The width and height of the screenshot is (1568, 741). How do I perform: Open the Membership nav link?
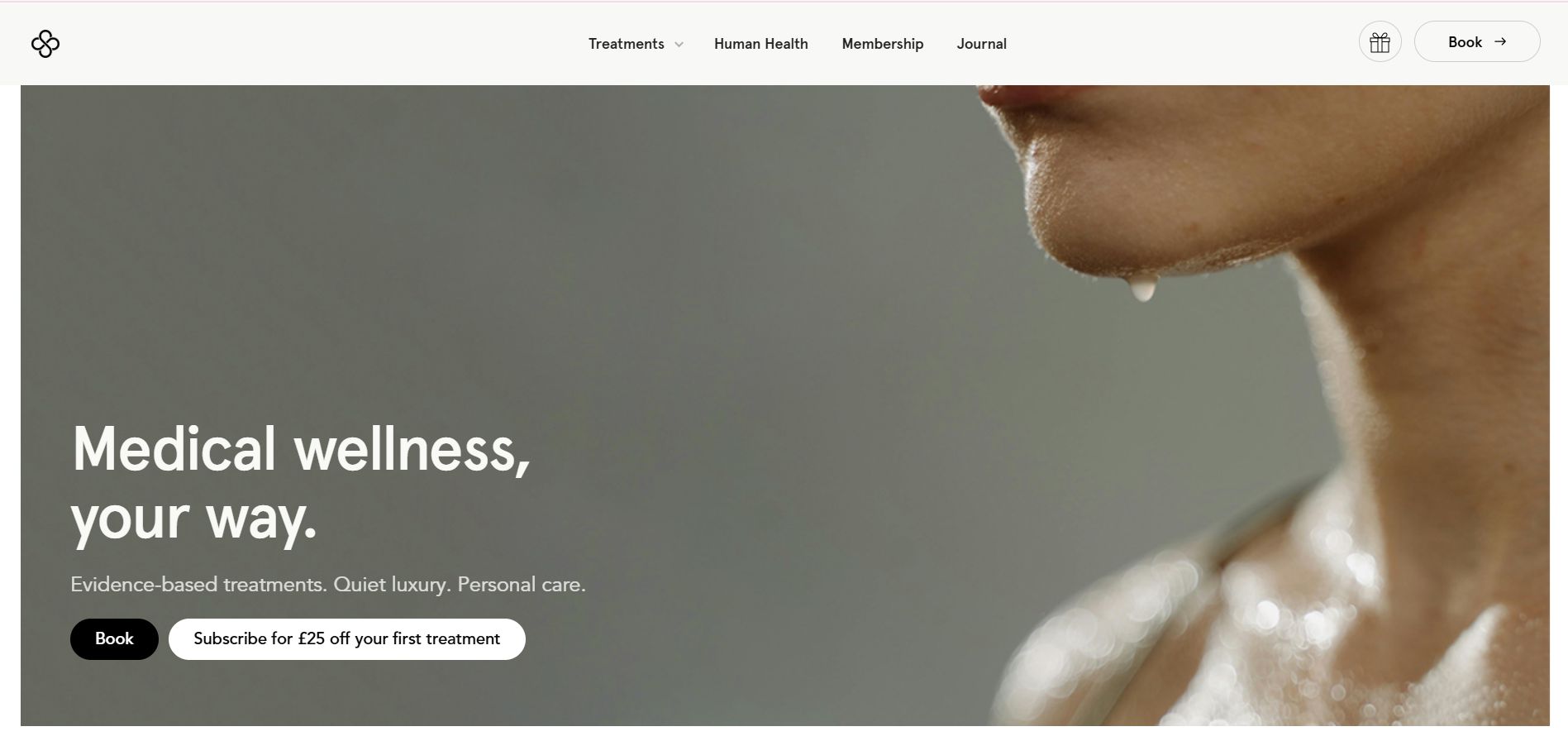point(883,44)
